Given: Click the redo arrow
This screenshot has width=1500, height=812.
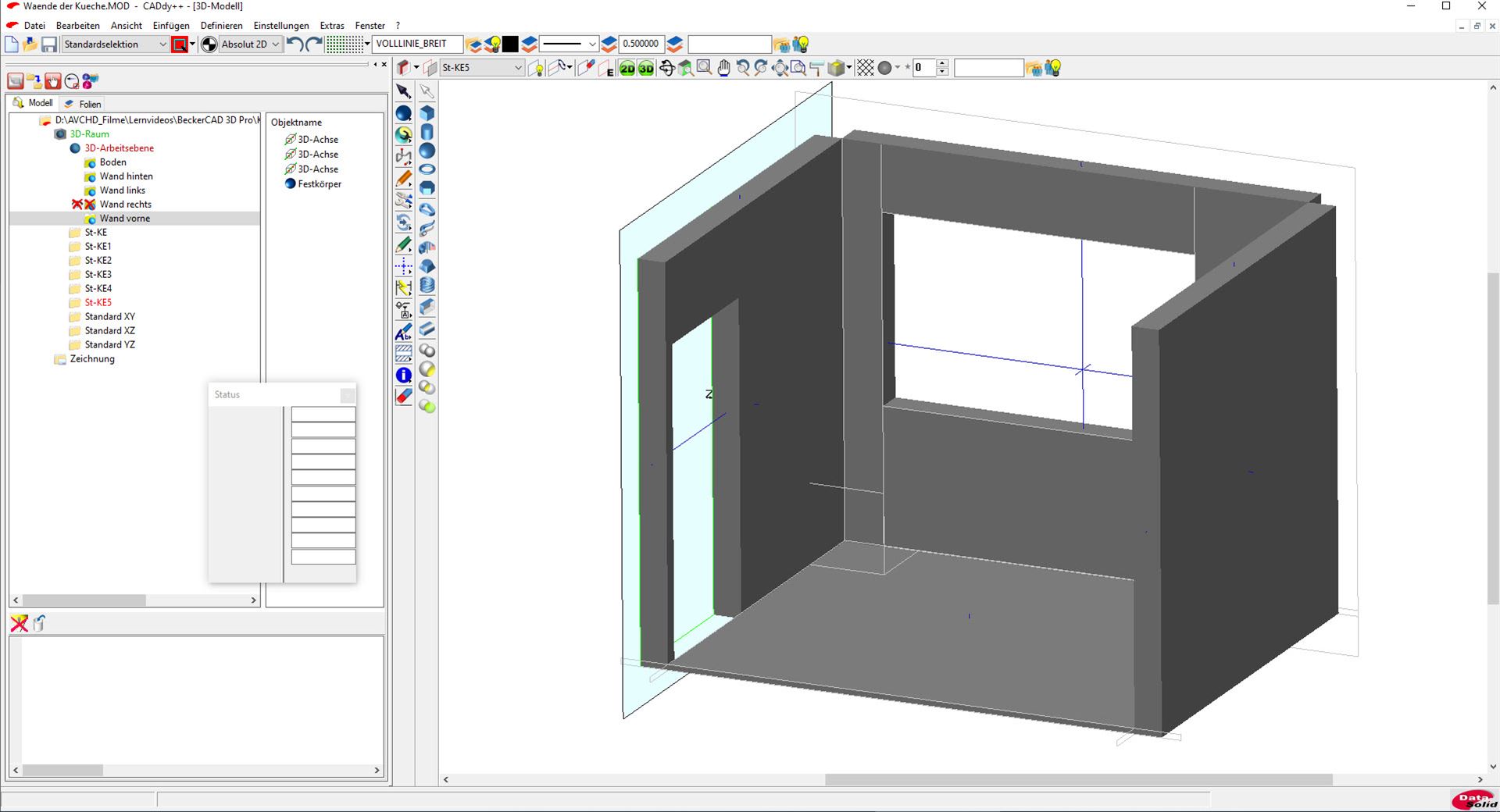Looking at the screenshot, I should click(314, 45).
